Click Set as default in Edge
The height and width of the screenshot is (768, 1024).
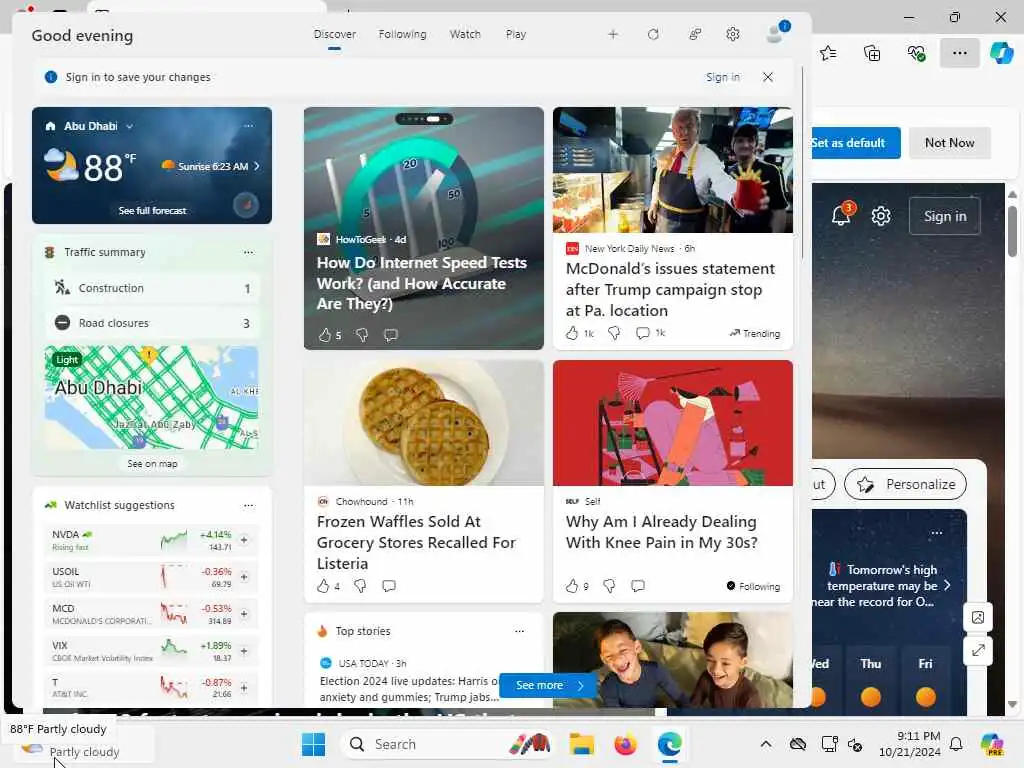(x=855, y=143)
